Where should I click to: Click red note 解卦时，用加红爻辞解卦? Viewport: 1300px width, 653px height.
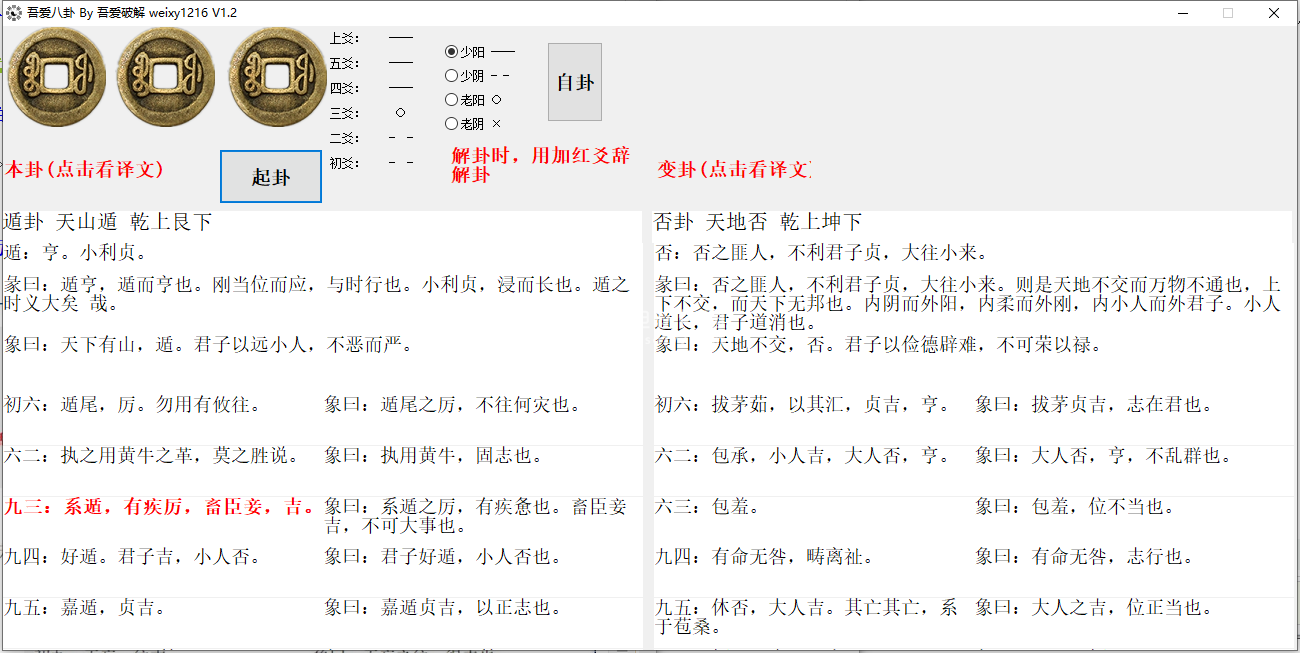point(541,165)
